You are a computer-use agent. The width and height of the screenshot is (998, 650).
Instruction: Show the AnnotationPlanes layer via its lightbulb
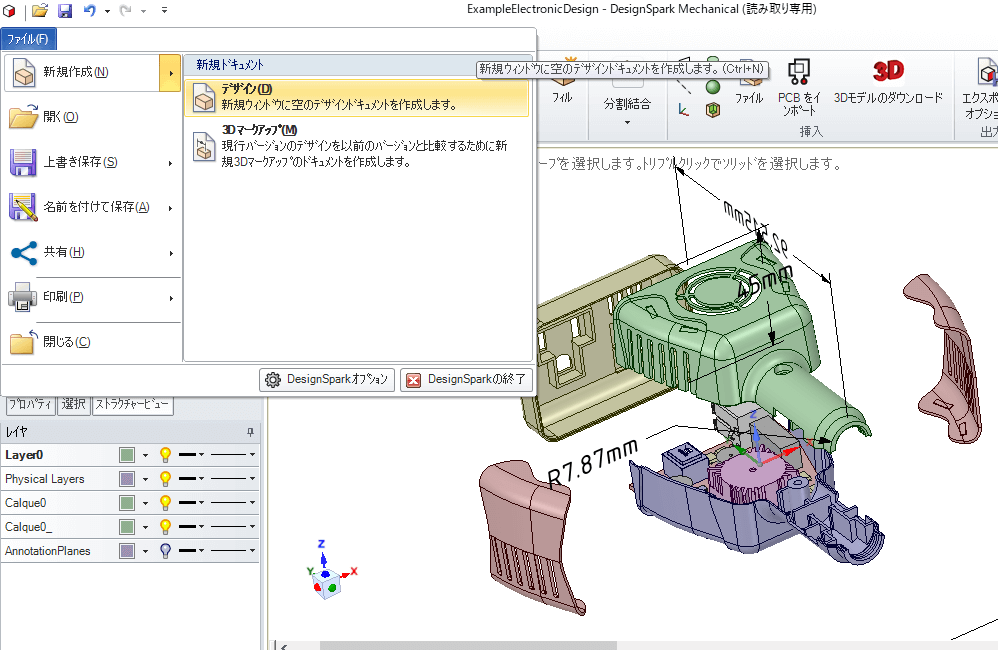pyautogui.click(x=165, y=551)
